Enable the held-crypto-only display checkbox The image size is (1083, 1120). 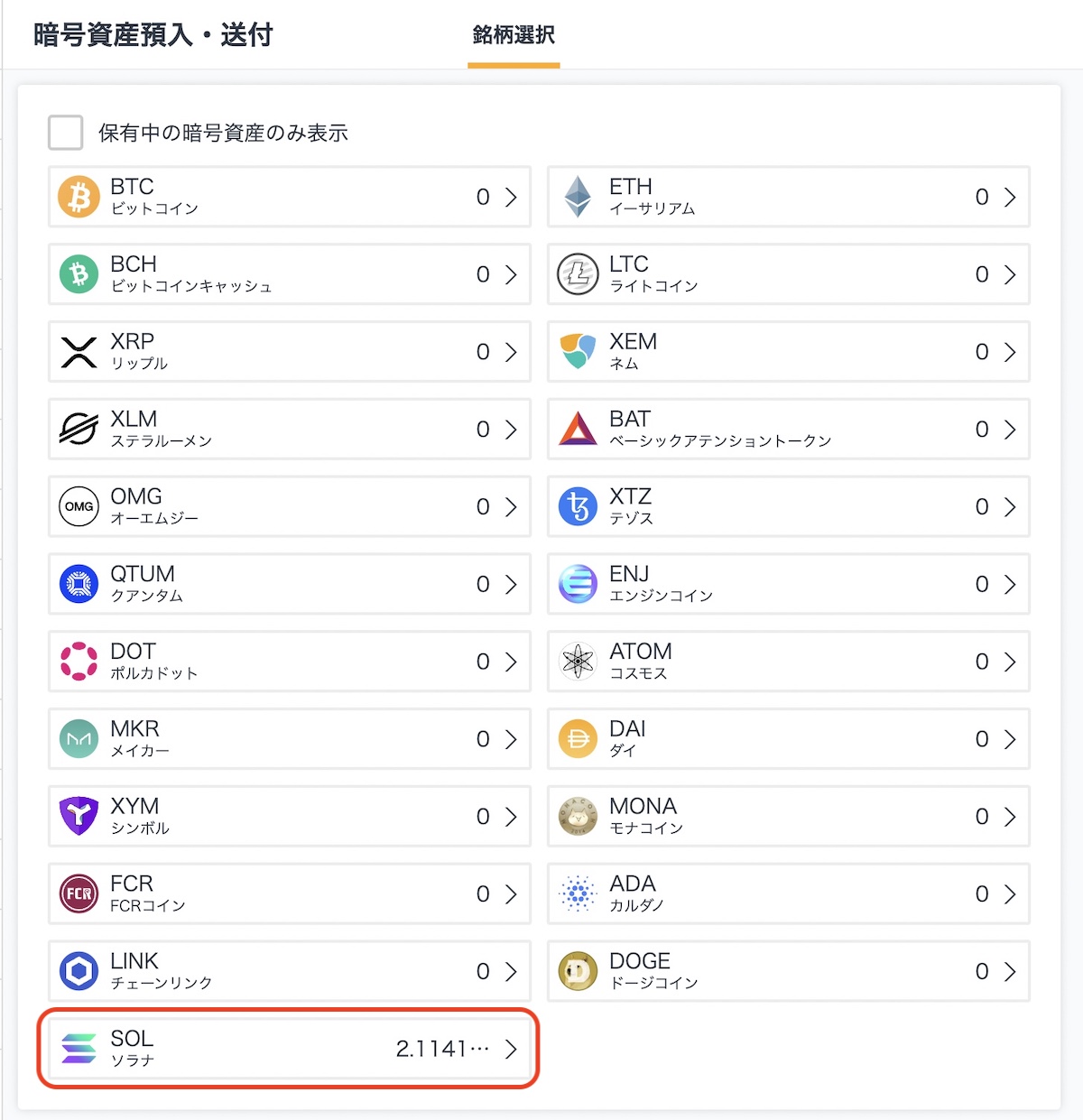tap(66, 133)
